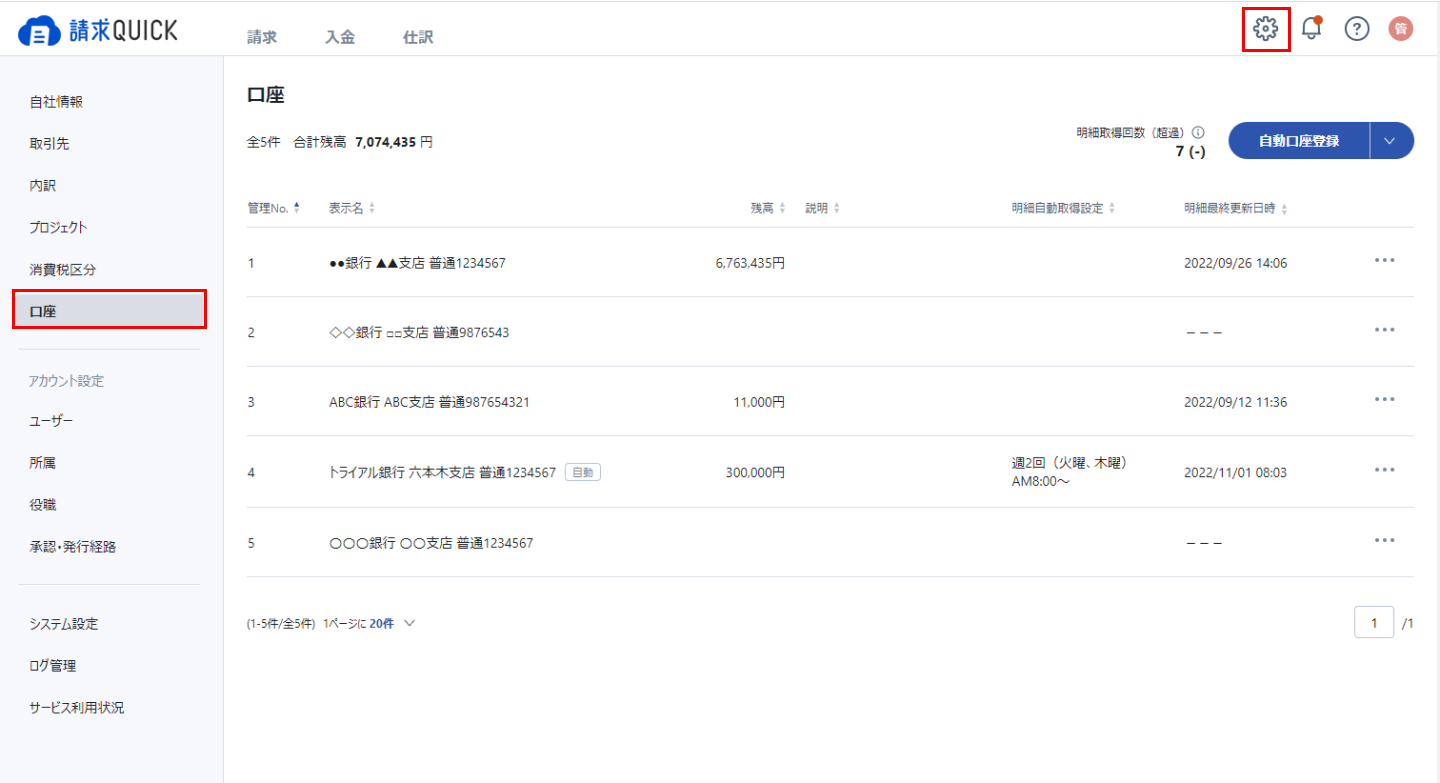Open more options for ABC銀行 row
The width and height of the screenshot is (1440, 783).
tap(1384, 400)
